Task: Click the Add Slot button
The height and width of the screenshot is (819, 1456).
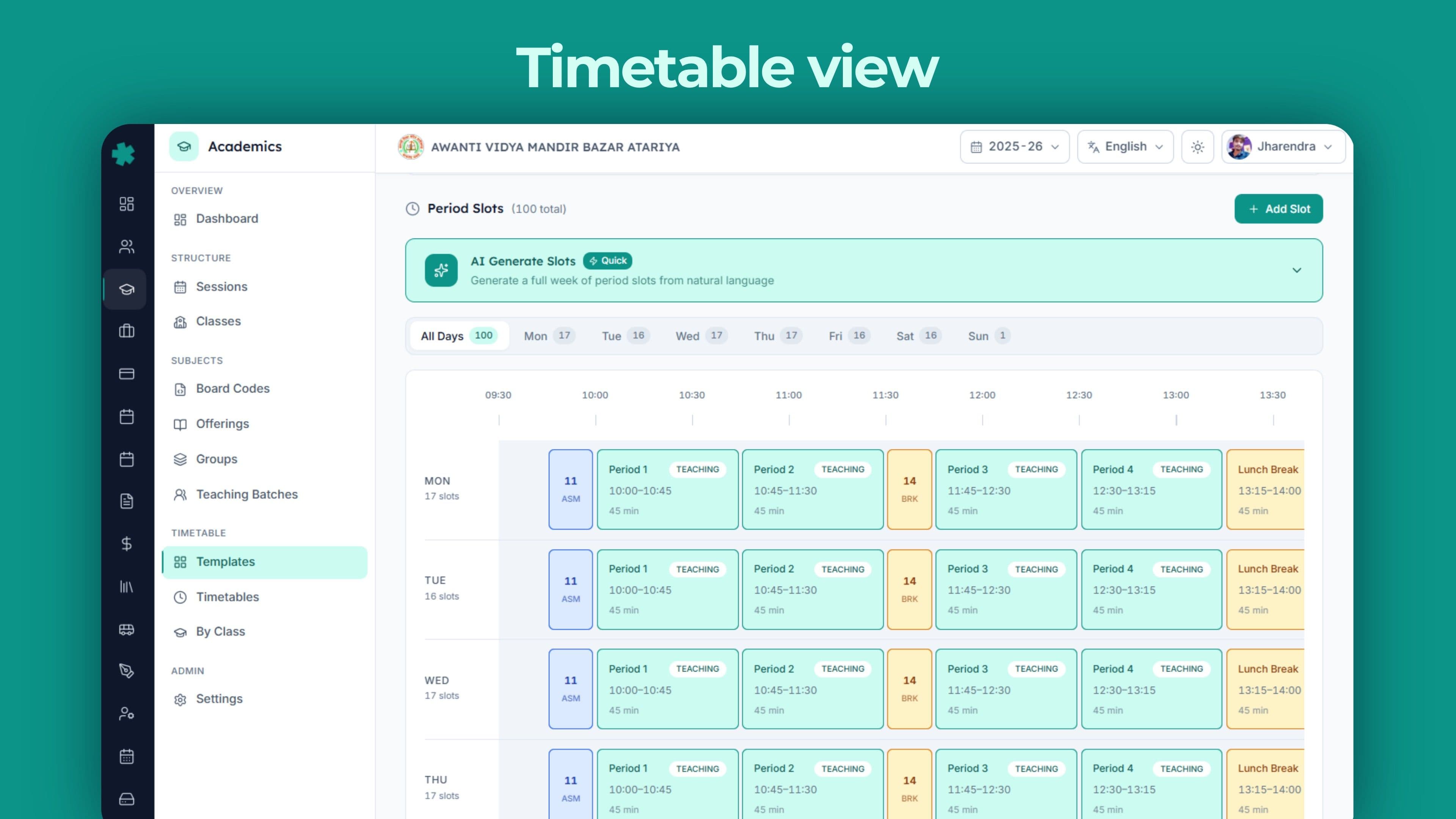Action: click(1279, 209)
